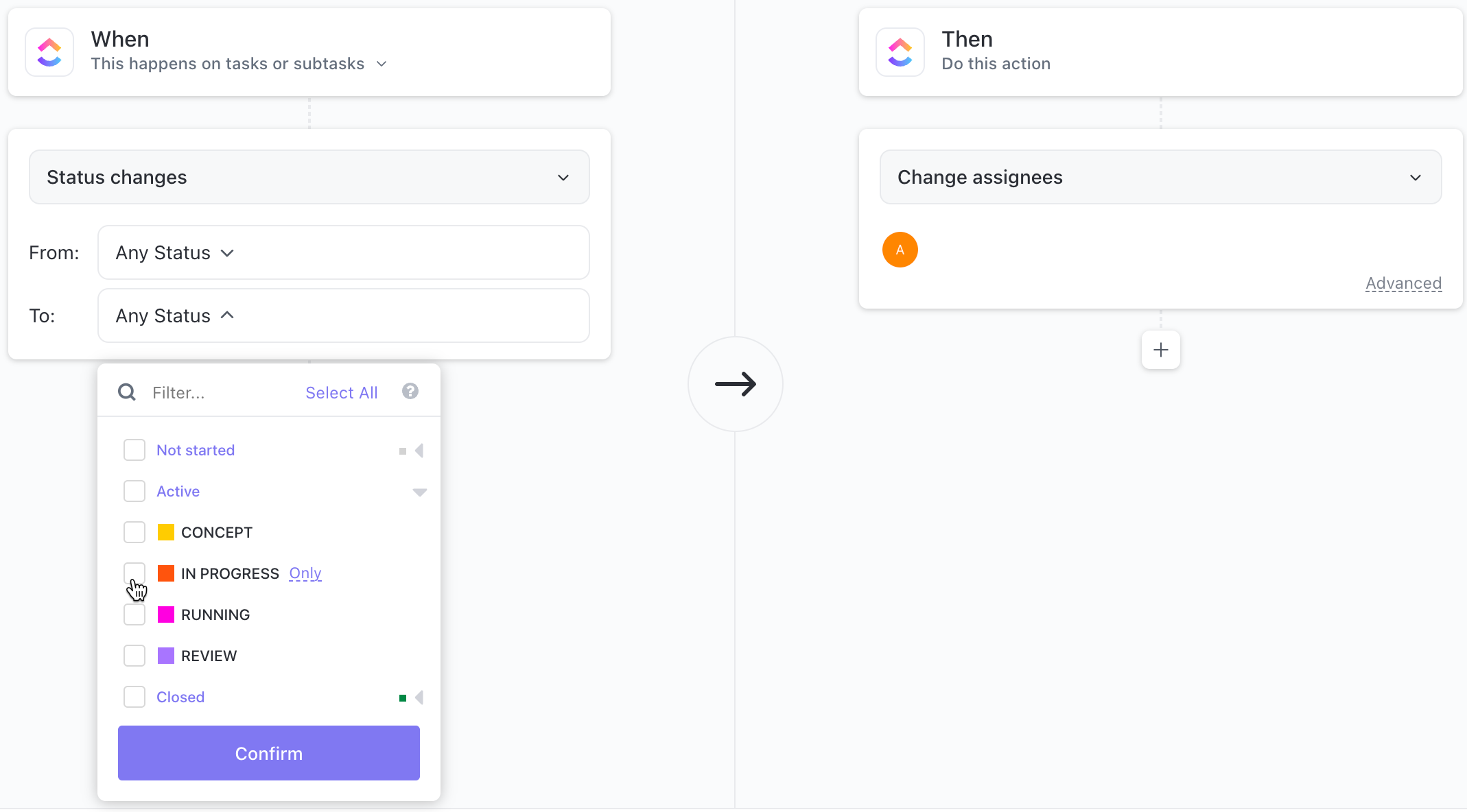
Task: Collapse the Active status group arrow
Action: click(420, 492)
